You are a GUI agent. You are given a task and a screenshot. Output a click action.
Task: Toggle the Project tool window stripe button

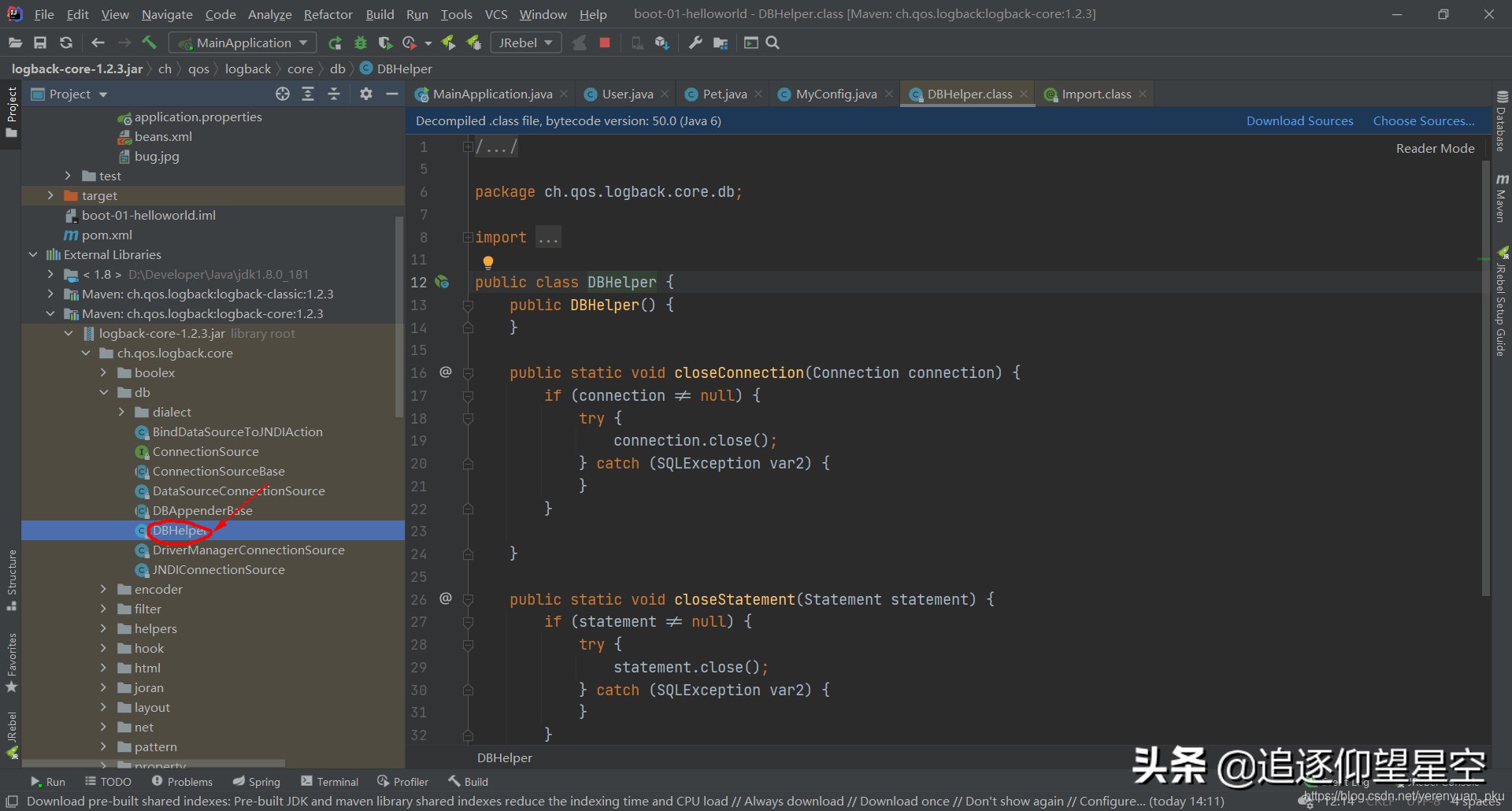pos(11,111)
